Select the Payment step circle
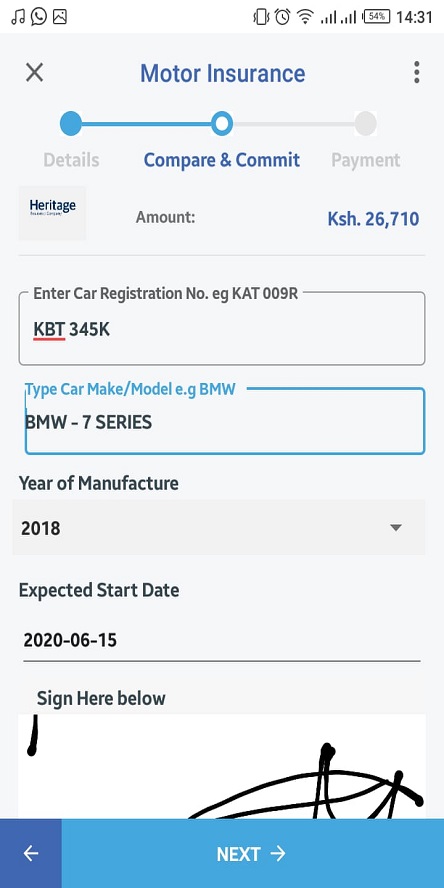444x888 pixels. click(366, 123)
